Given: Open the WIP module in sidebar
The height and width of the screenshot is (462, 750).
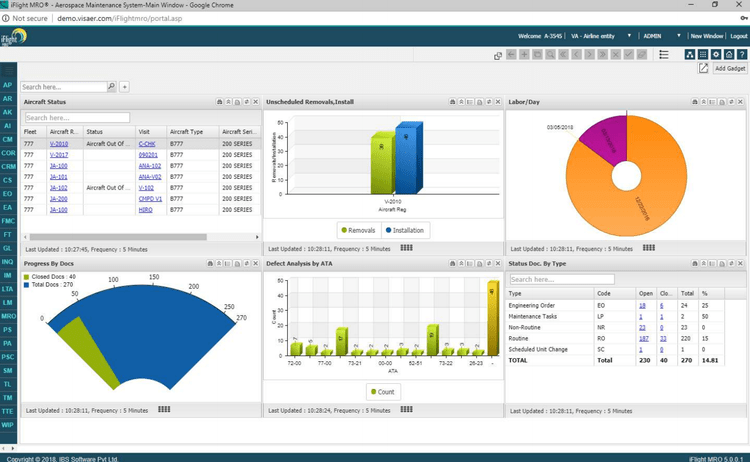Looking at the screenshot, I should 8,425.
